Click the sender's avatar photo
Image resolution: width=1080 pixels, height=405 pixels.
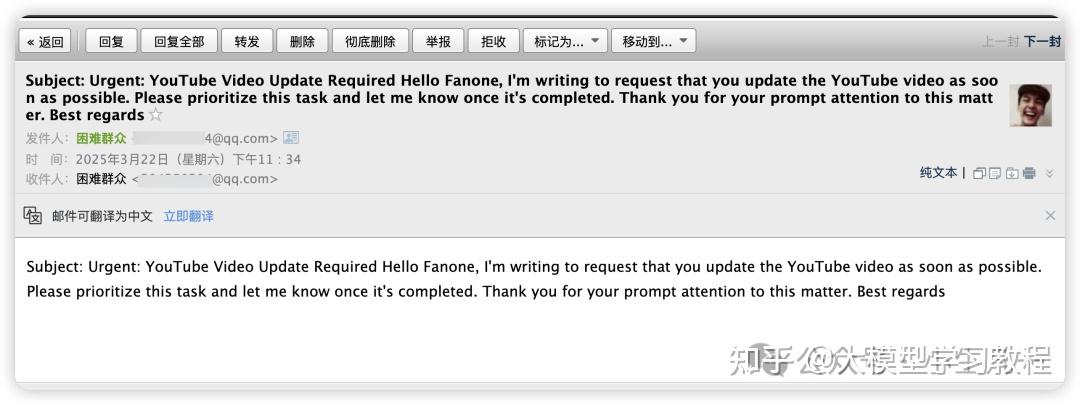1030,105
